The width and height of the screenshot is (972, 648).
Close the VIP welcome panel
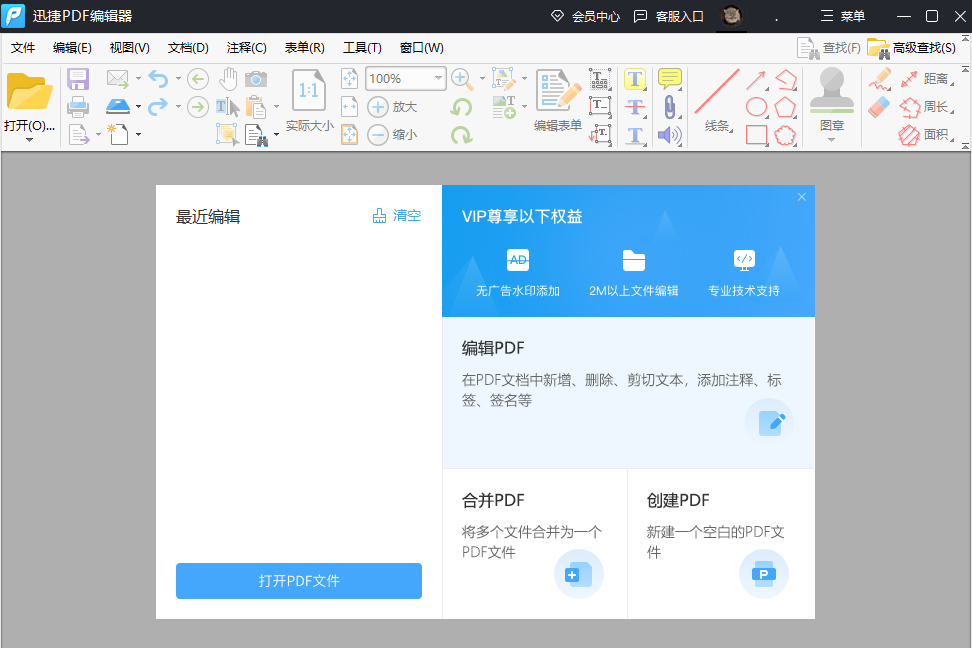(802, 197)
